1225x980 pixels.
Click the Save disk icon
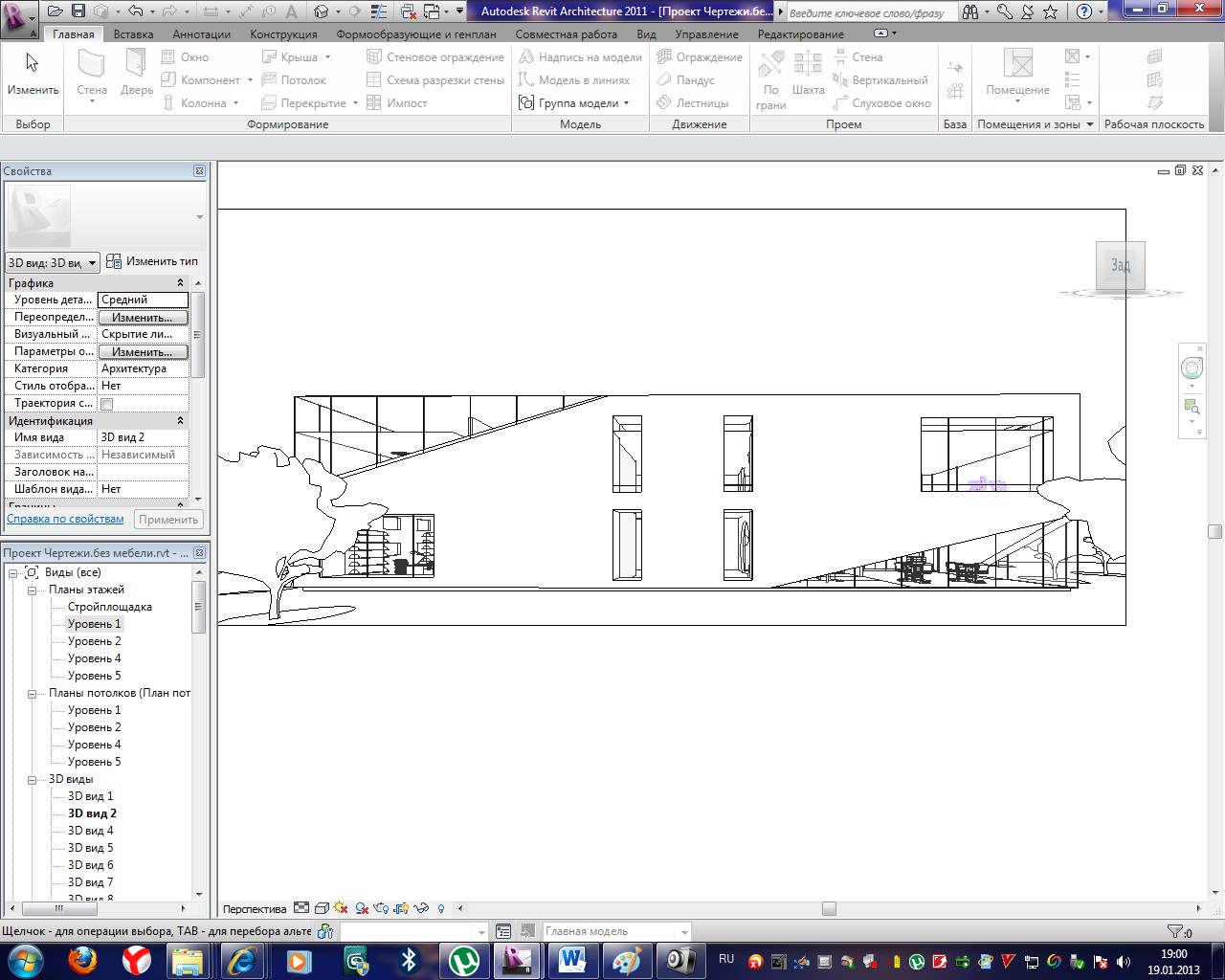(x=78, y=11)
